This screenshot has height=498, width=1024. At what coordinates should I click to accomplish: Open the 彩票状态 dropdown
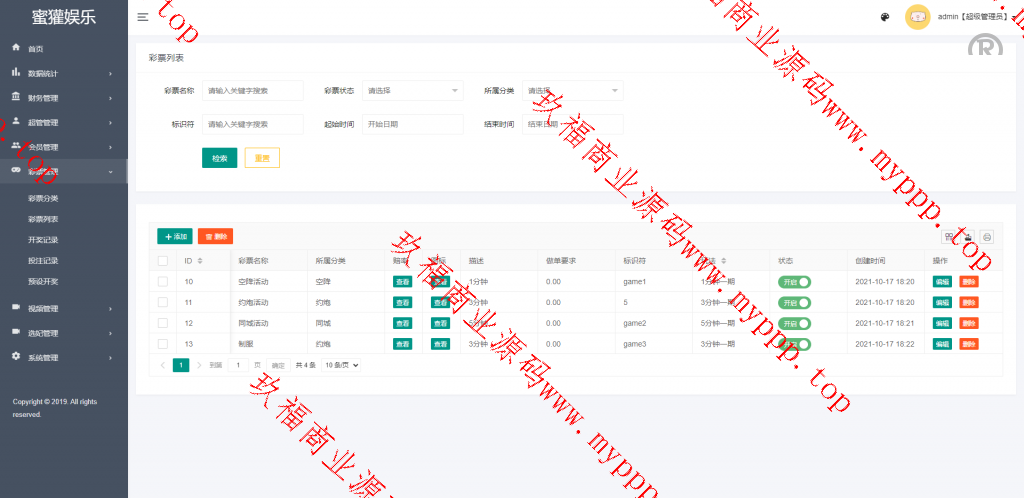[412, 91]
